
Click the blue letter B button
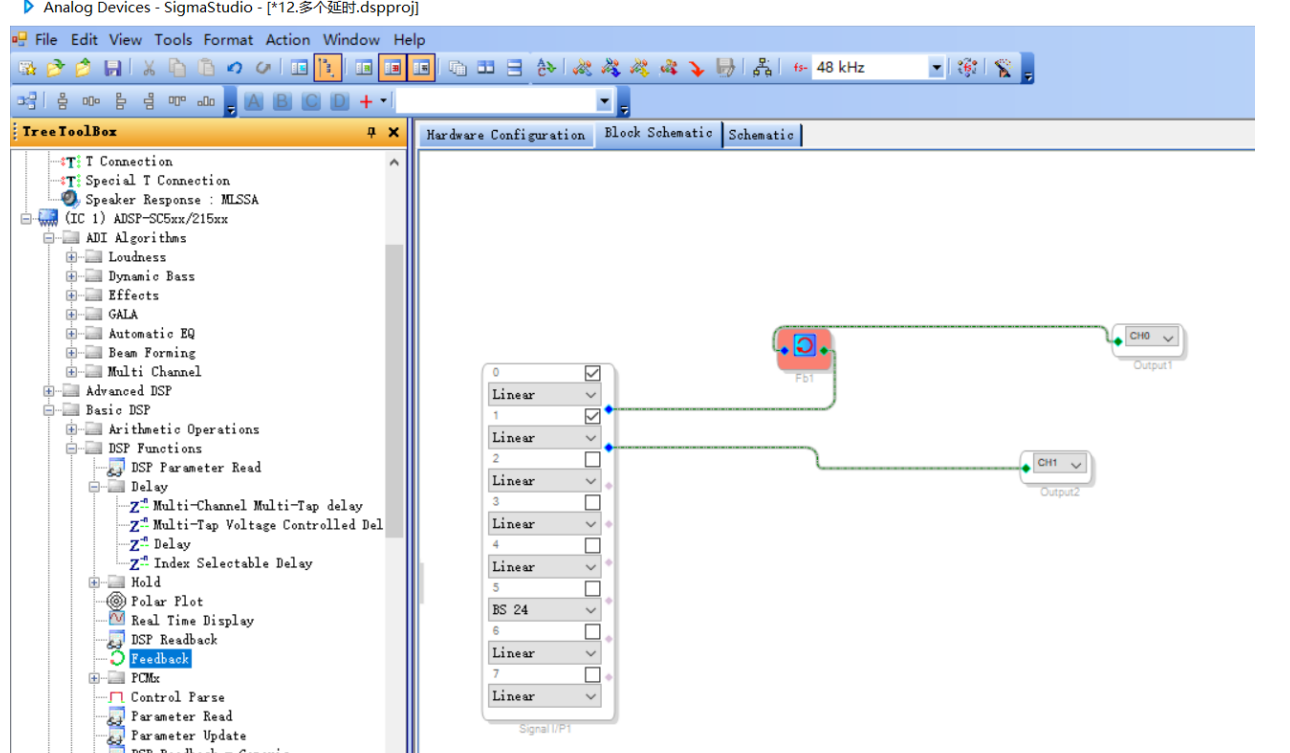tap(283, 101)
